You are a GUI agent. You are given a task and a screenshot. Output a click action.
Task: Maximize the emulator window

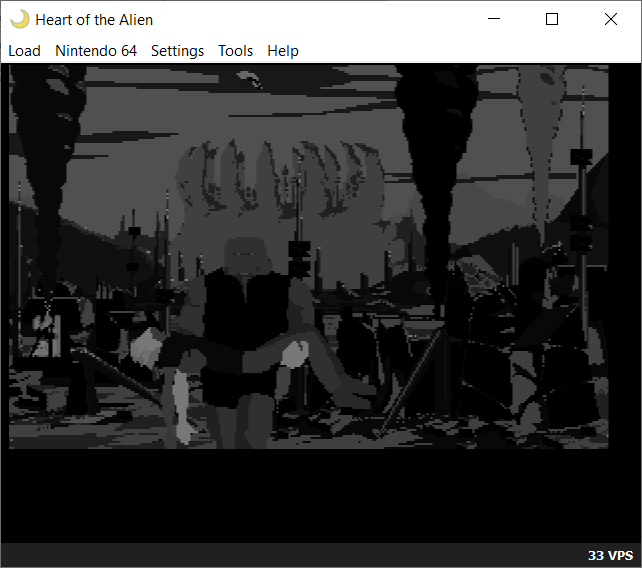coord(552,19)
